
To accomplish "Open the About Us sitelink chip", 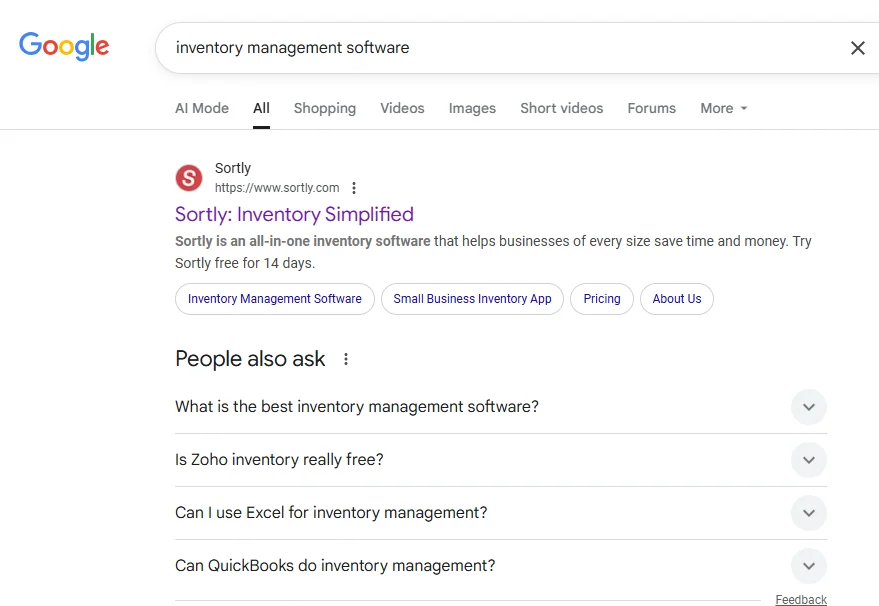I will [677, 299].
